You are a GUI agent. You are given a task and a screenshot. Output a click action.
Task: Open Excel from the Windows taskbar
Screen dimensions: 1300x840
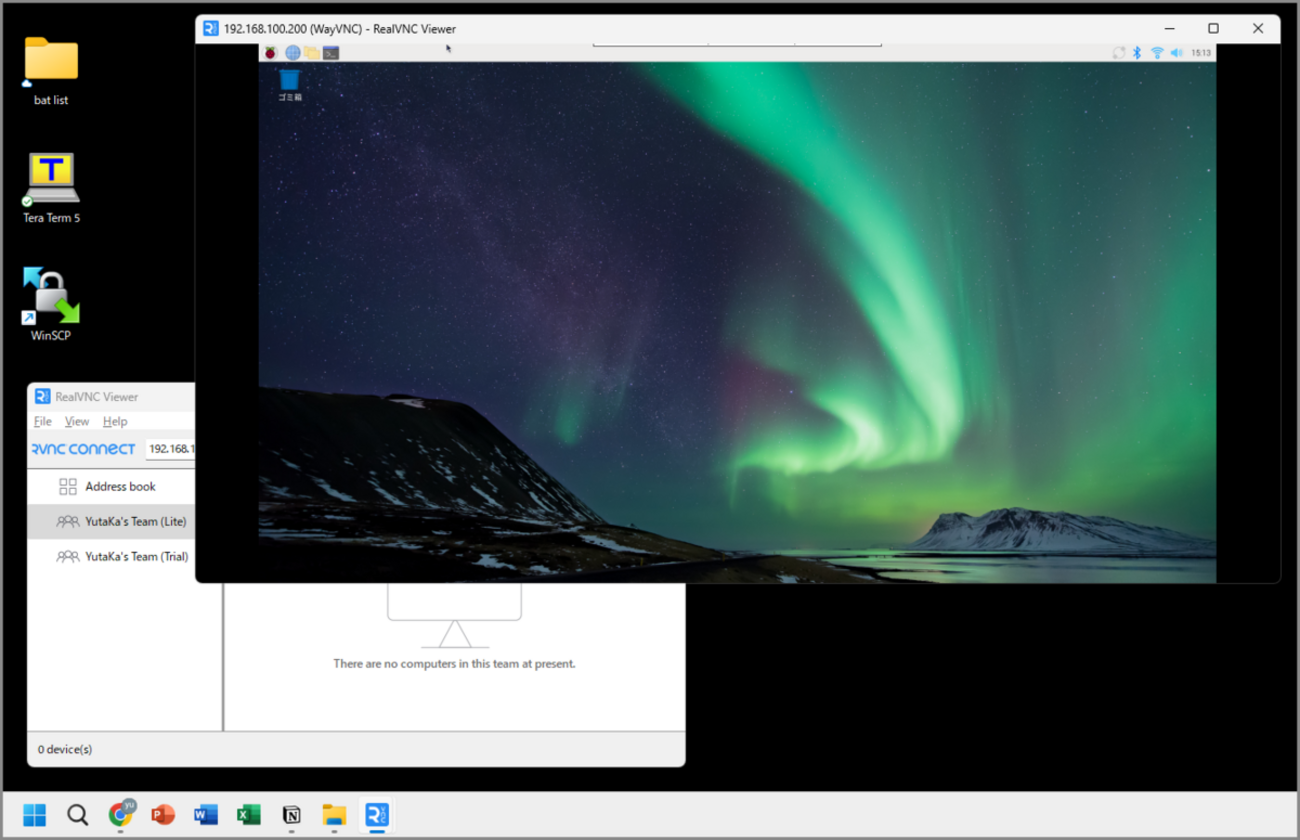point(248,815)
